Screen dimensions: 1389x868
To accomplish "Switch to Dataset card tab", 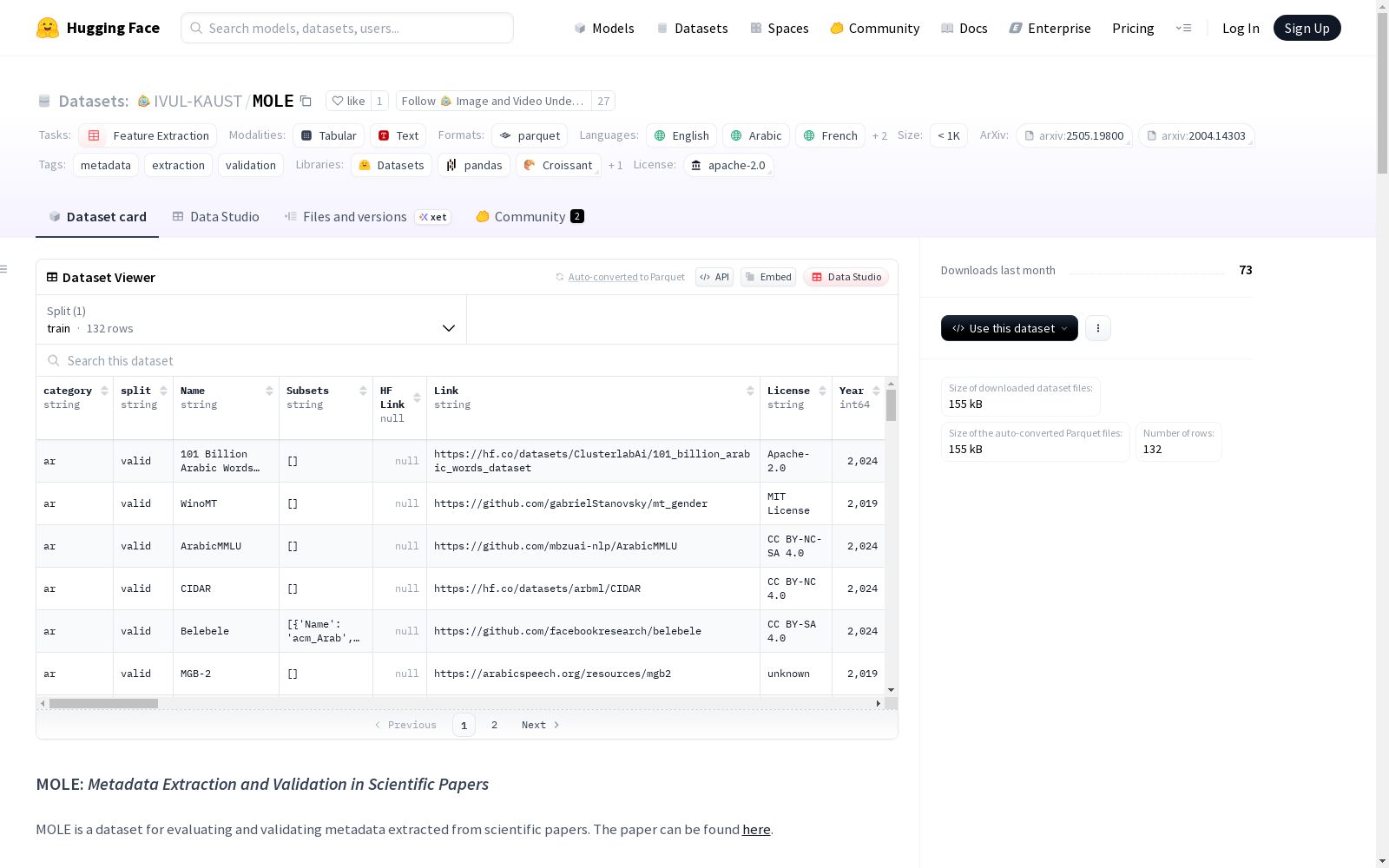I will pyautogui.click(x=97, y=217).
